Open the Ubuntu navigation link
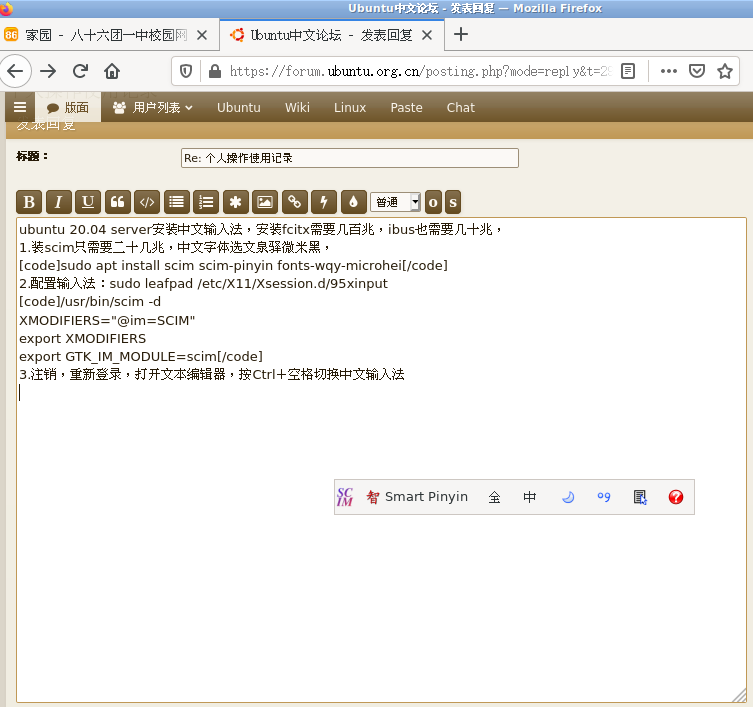The image size is (753, 707). (x=239, y=108)
